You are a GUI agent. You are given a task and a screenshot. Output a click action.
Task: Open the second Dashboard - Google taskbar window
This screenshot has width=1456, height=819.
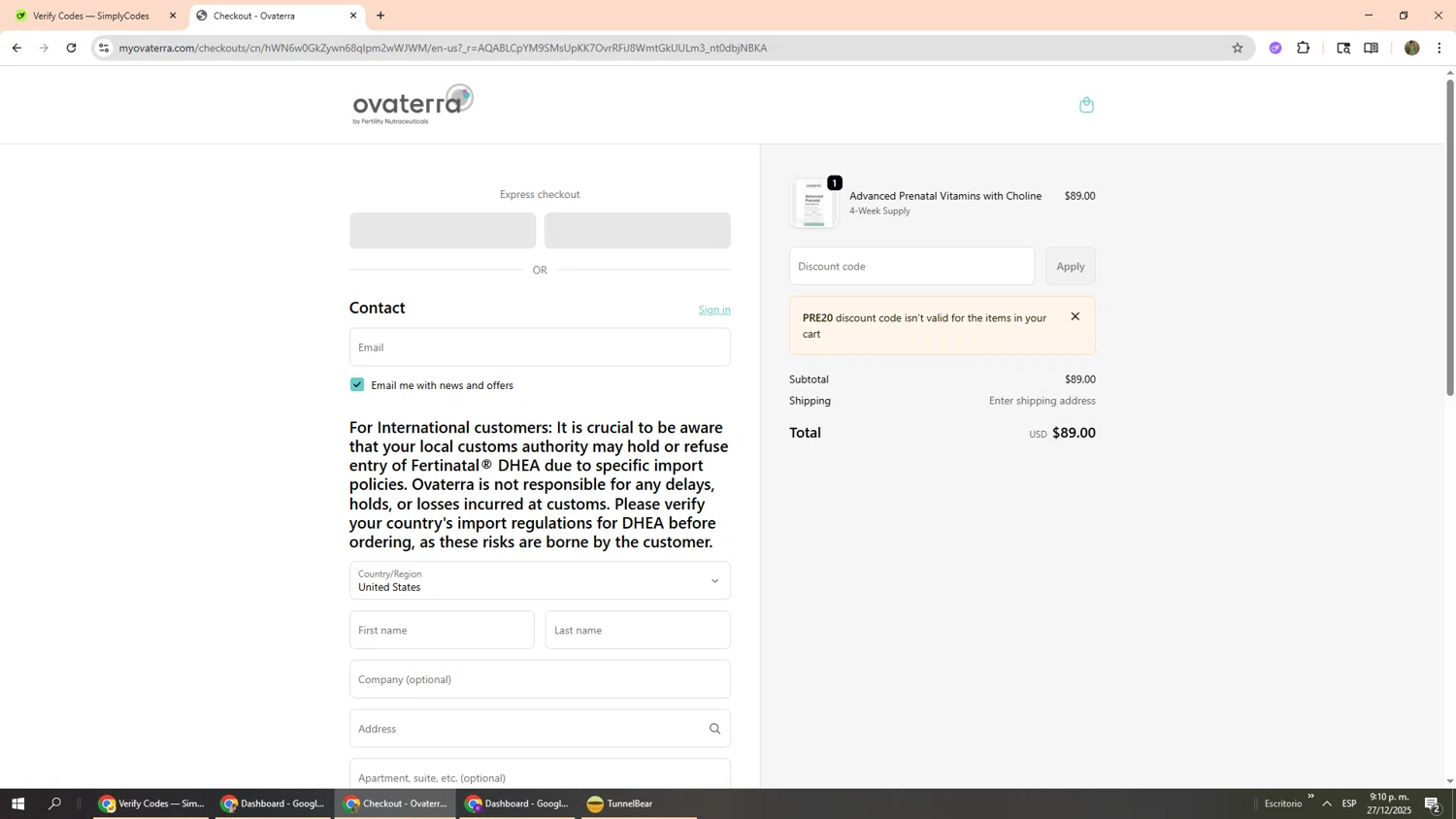point(517,803)
